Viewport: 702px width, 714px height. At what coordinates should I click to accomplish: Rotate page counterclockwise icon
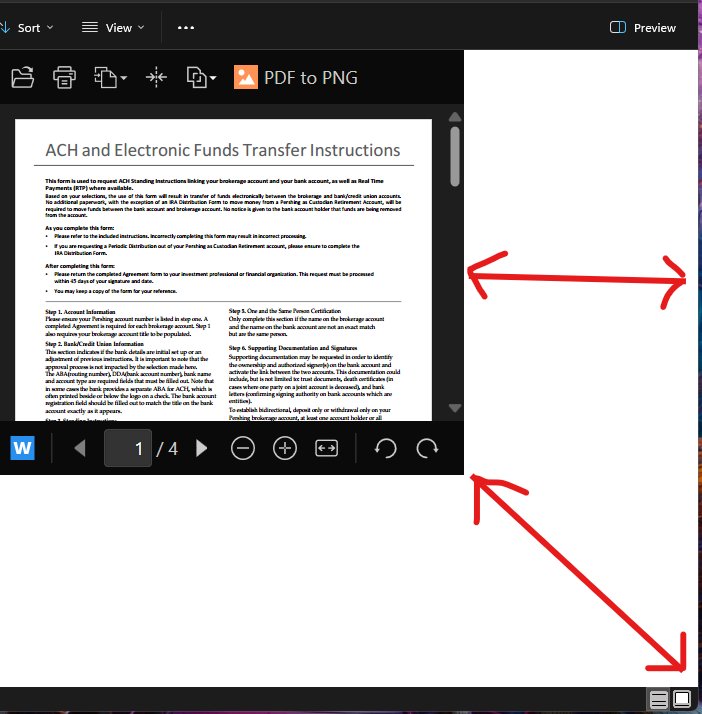385,448
